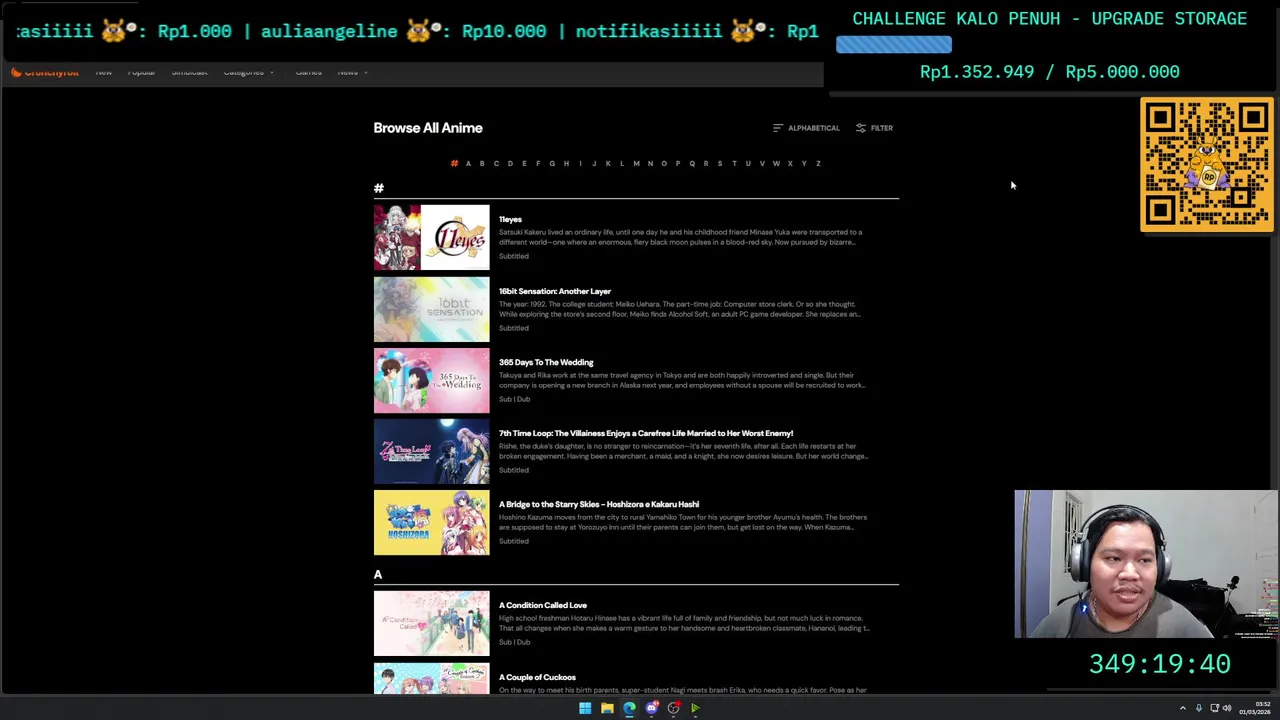Click the 11eyes description starting 'Satsuki Kakeru'
This screenshot has height=720, width=1280.
680,237
